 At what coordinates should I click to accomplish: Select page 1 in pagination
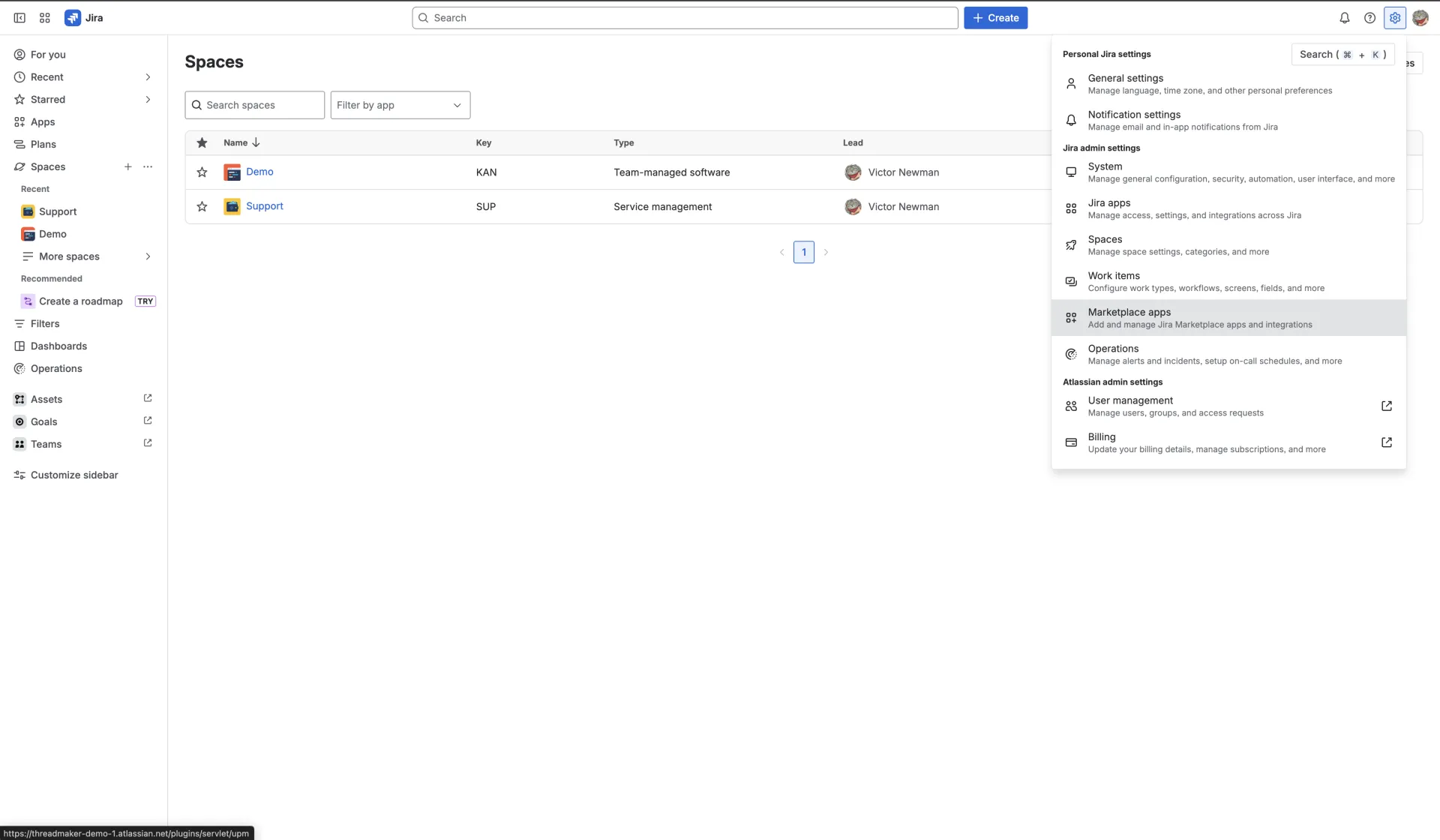pyautogui.click(x=804, y=252)
